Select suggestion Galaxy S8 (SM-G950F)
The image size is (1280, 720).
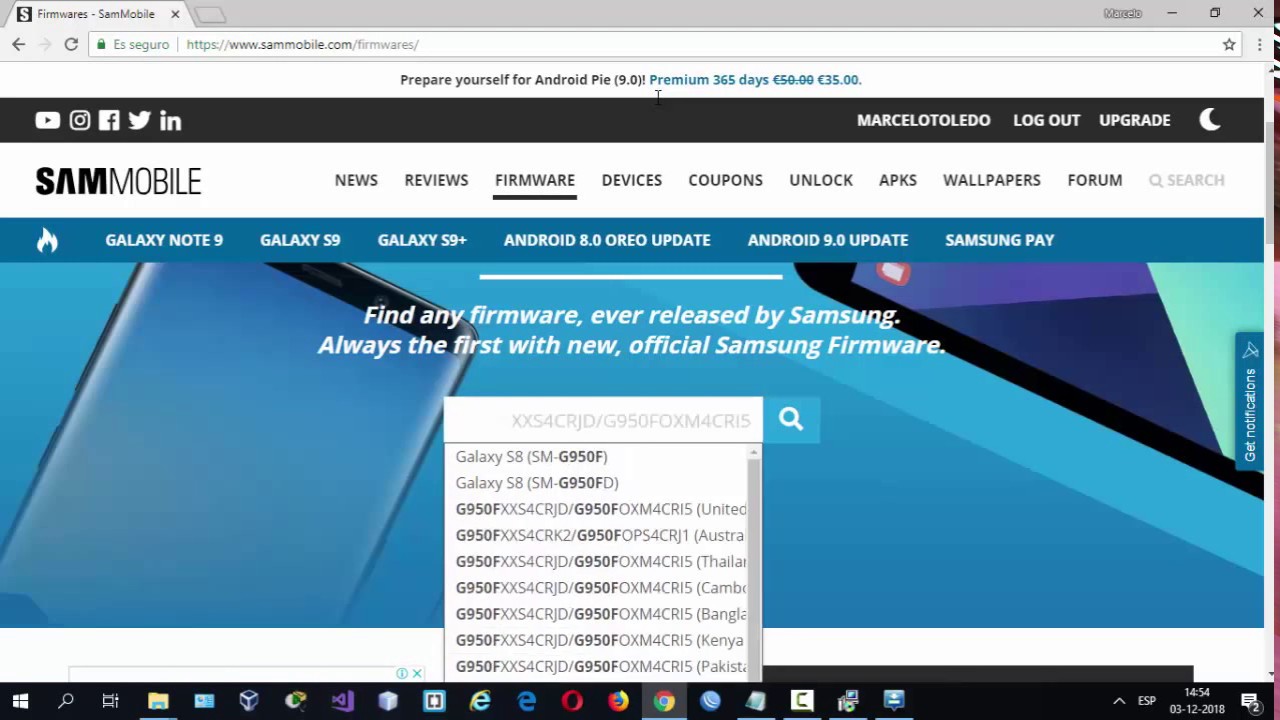(597, 457)
